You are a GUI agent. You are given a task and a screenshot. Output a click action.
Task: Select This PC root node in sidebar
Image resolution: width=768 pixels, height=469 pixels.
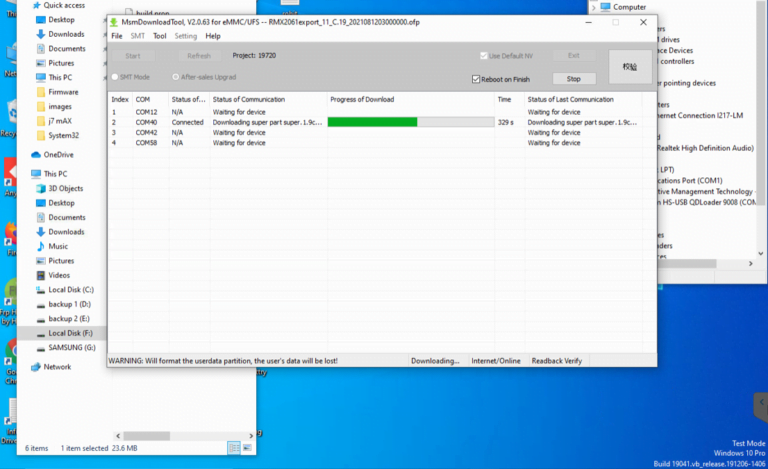(55, 174)
